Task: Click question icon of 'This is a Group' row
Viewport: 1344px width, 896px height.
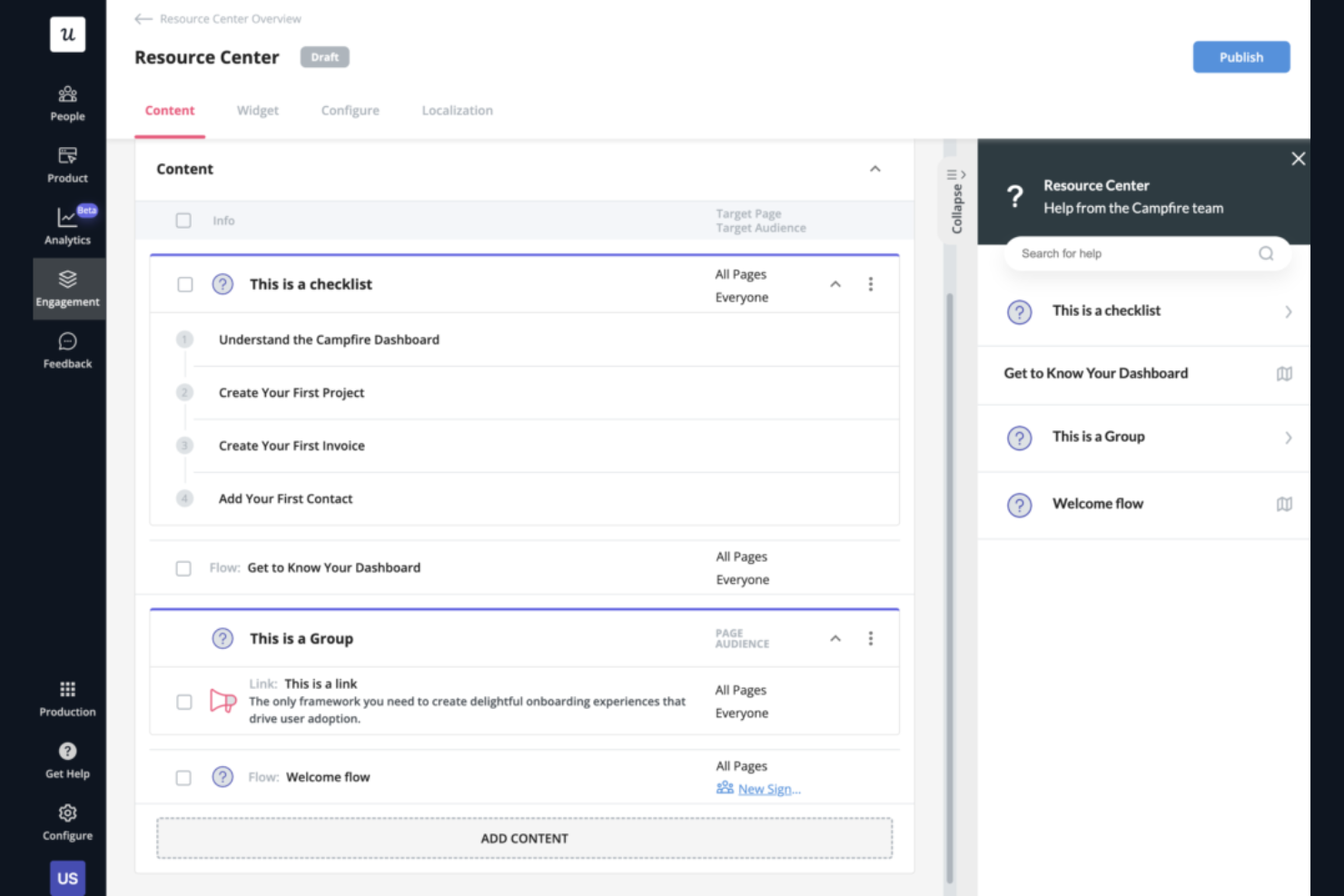Action: (222, 638)
